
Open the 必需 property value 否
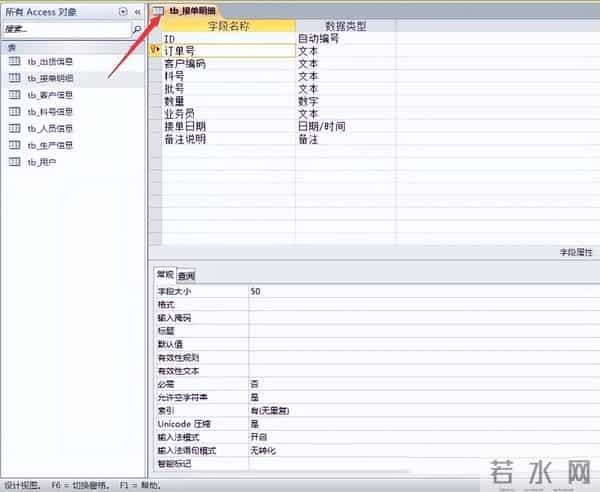click(x=424, y=384)
